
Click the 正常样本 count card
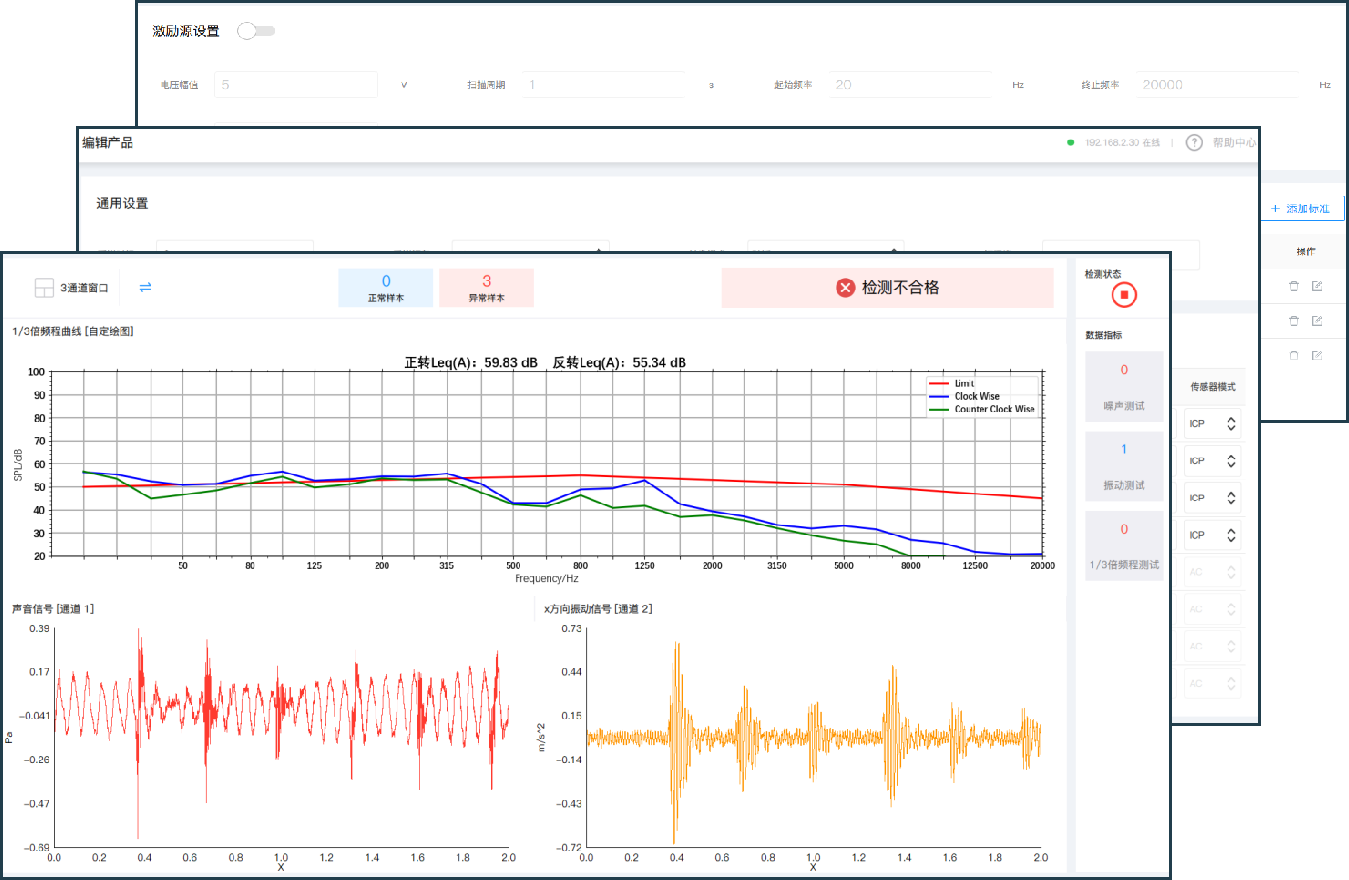(386, 288)
